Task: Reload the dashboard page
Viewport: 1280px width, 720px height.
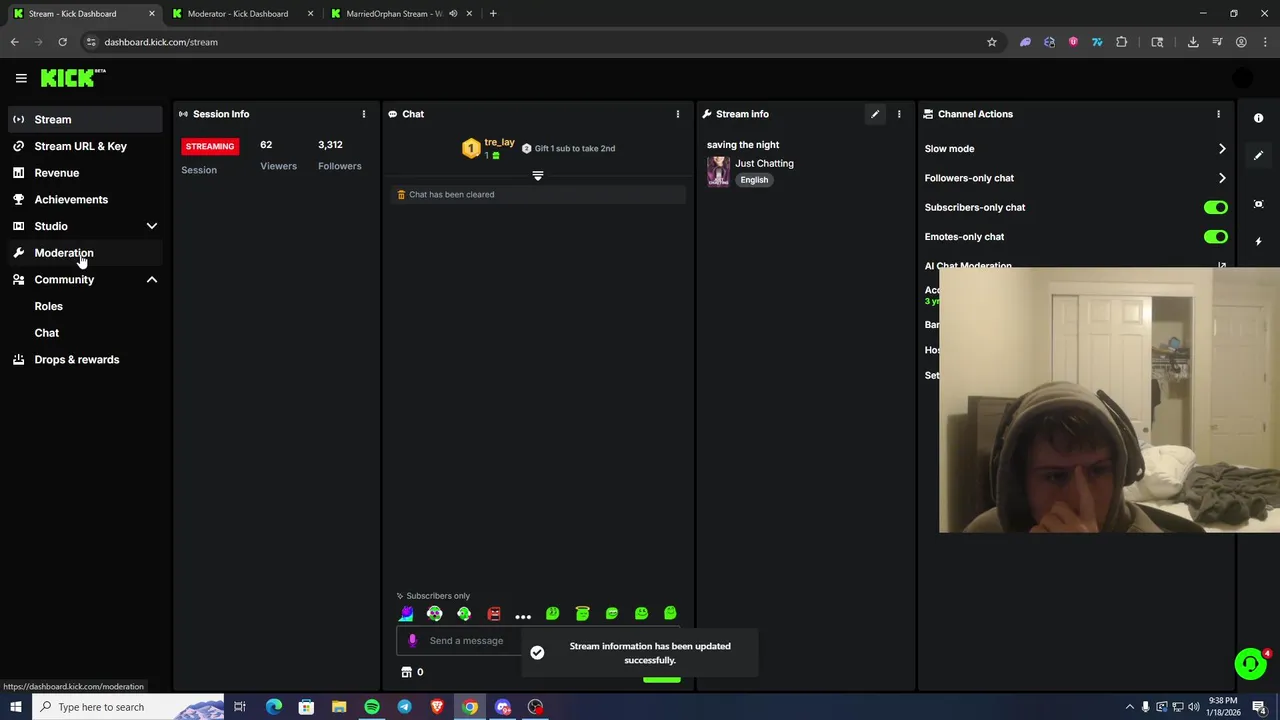Action: coord(62,42)
